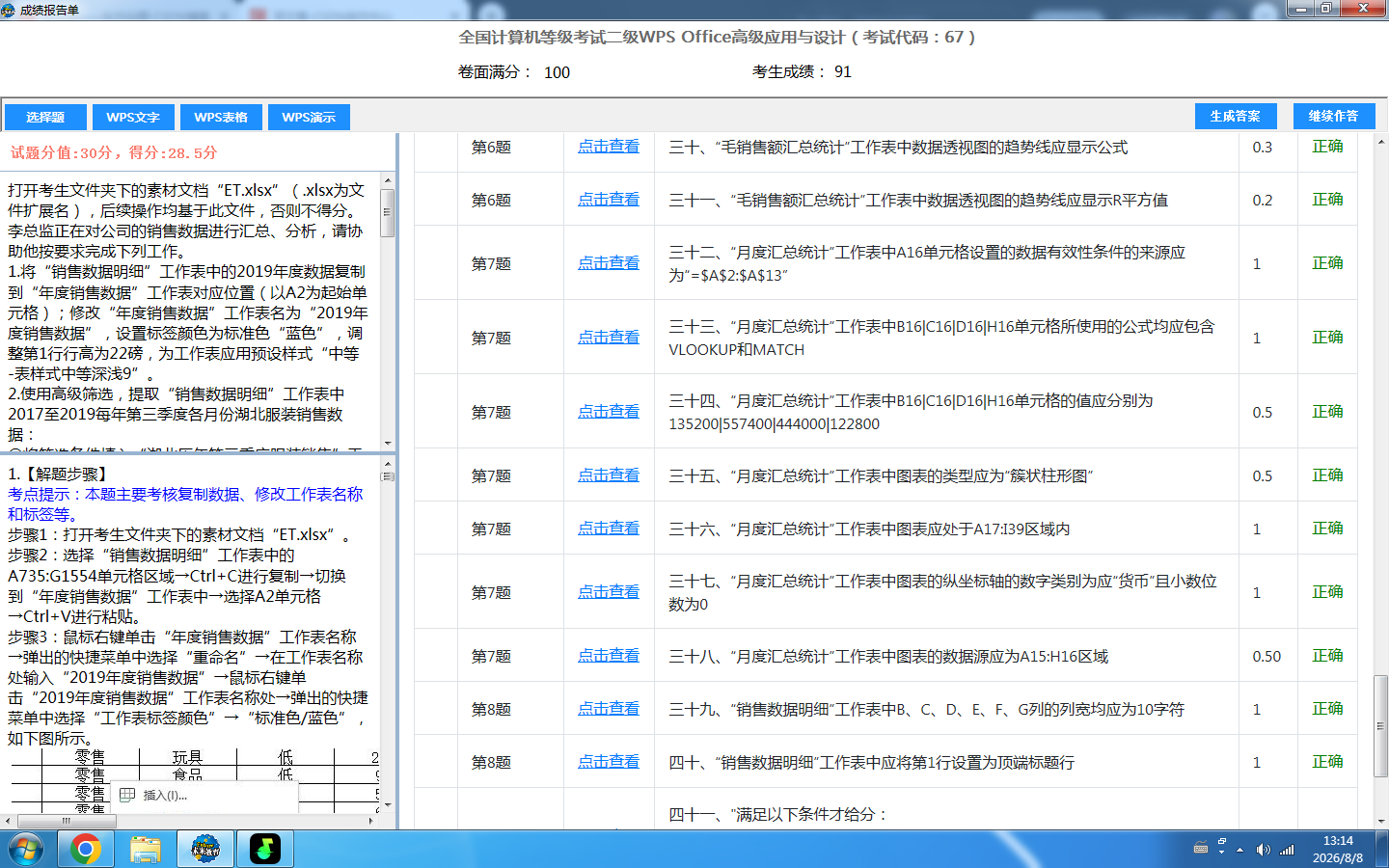This screenshot has height=868, width=1389.
Task: Click the 正确 result for item 三十九
Action: [x=1327, y=709]
